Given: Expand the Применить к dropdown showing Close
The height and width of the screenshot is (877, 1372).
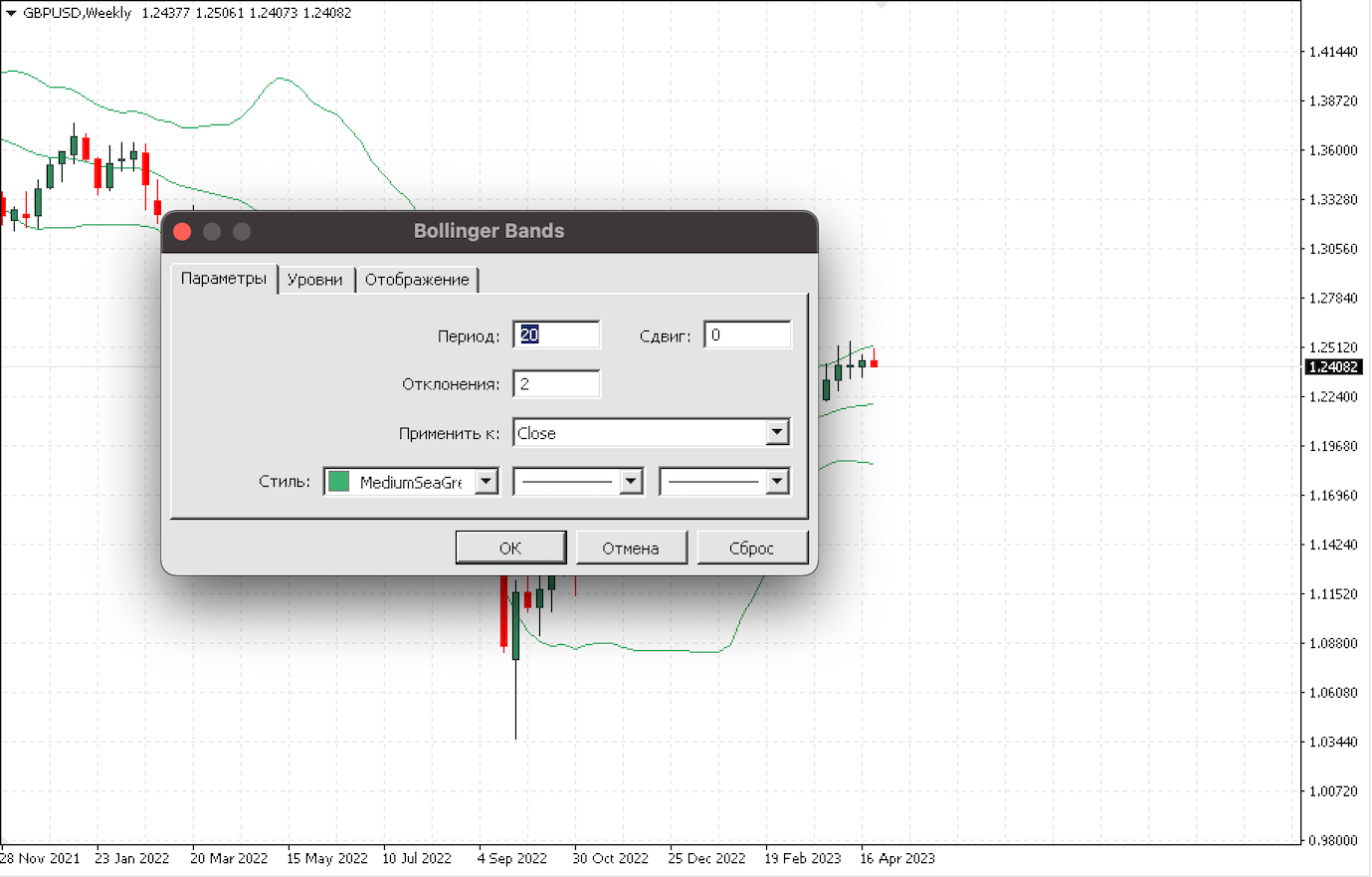Looking at the screenshot, I should [777, 433].
